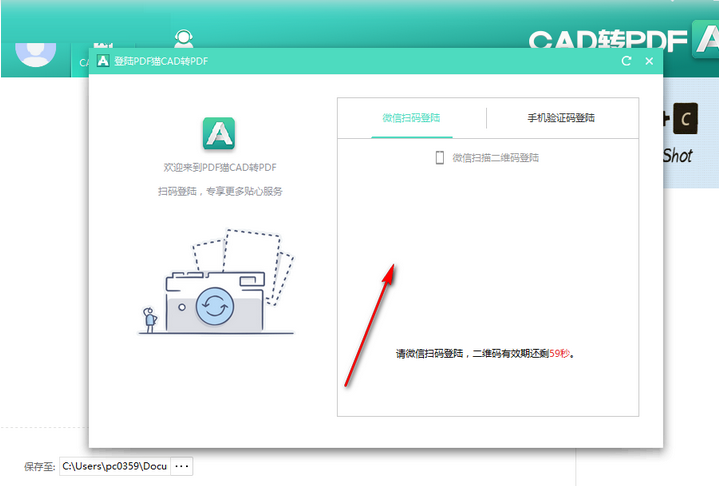Close the PDF猫CAD转PDF login dialog
This screenshot has height=486, width=719.
649,61
